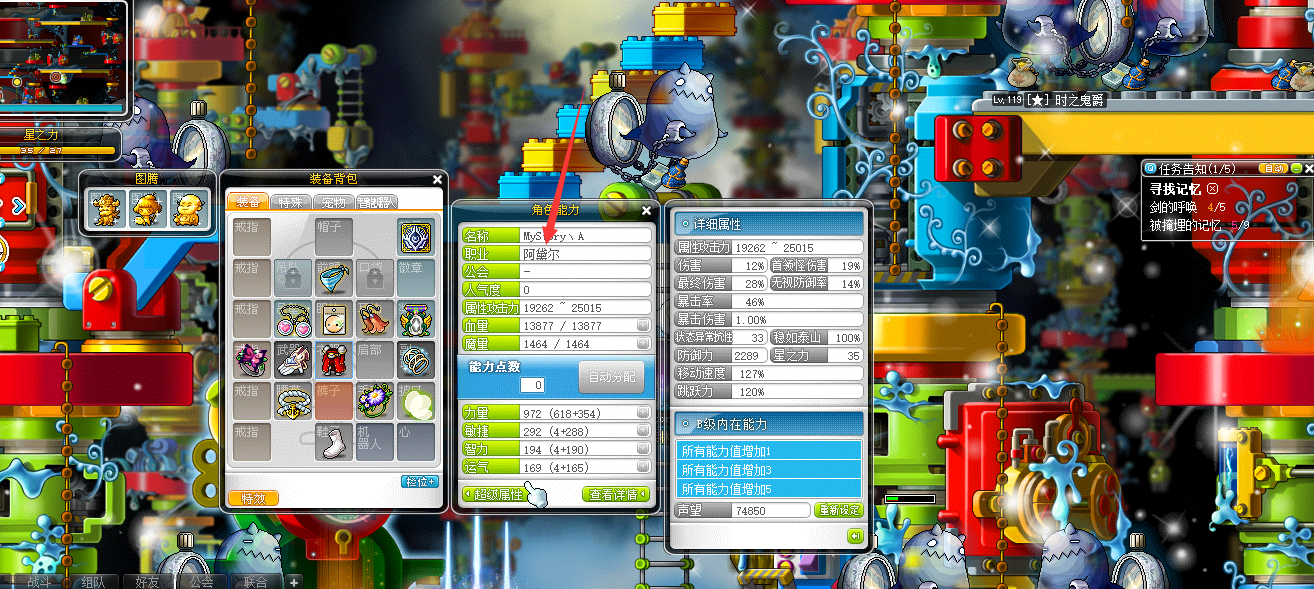Screen dimensions: 1314x589
Task: Select the third golden totem figure
Action: coord(190,208)
